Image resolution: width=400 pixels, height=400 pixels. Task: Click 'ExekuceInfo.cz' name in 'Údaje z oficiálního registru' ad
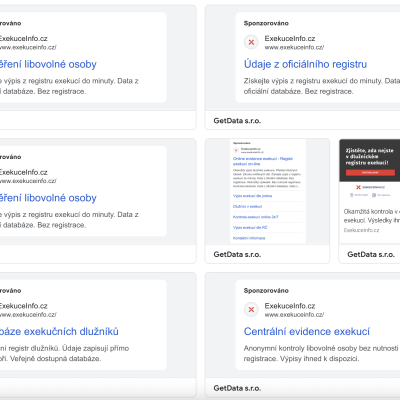tap(290, 39)
